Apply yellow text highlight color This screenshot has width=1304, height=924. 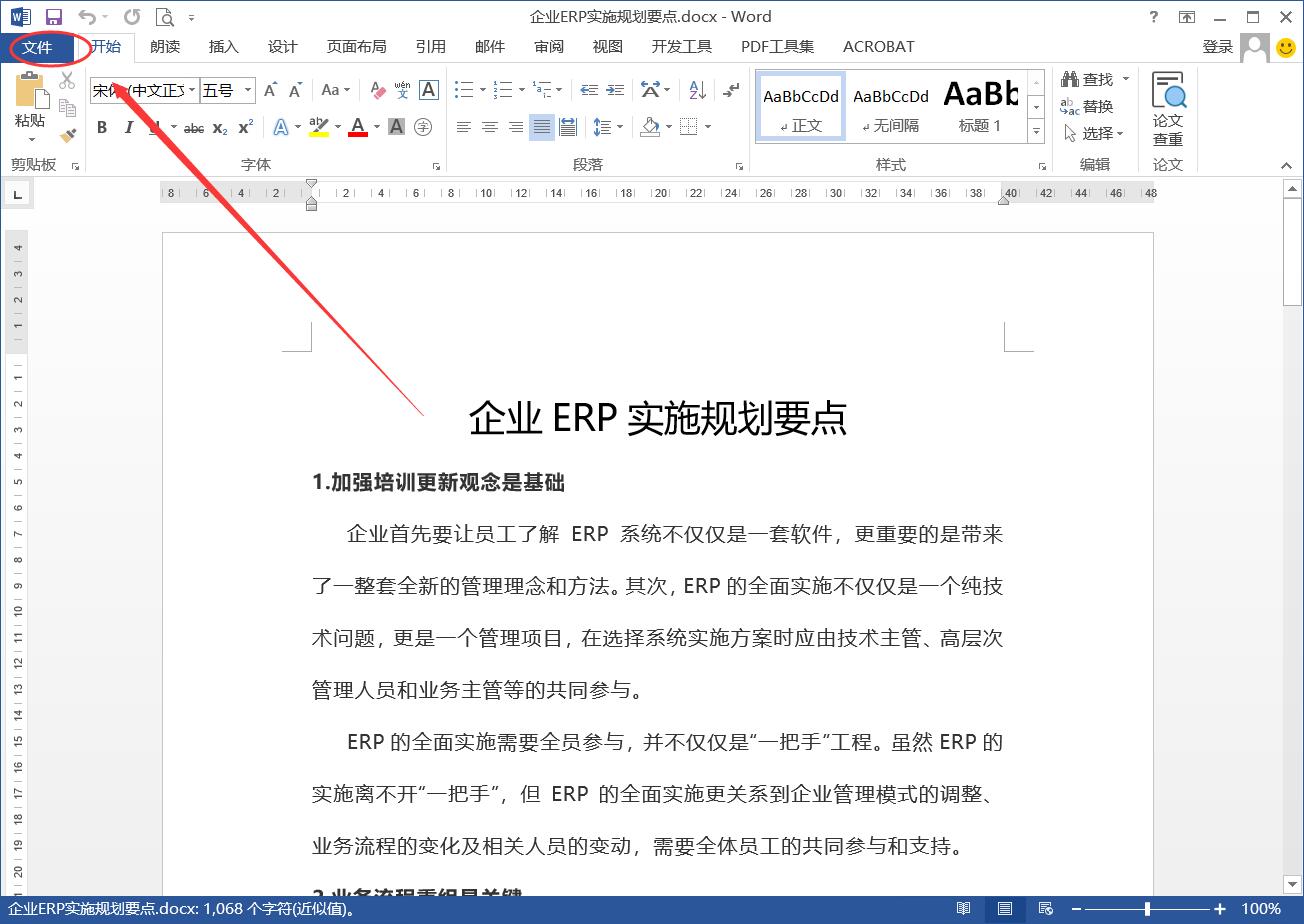[319, 127]
